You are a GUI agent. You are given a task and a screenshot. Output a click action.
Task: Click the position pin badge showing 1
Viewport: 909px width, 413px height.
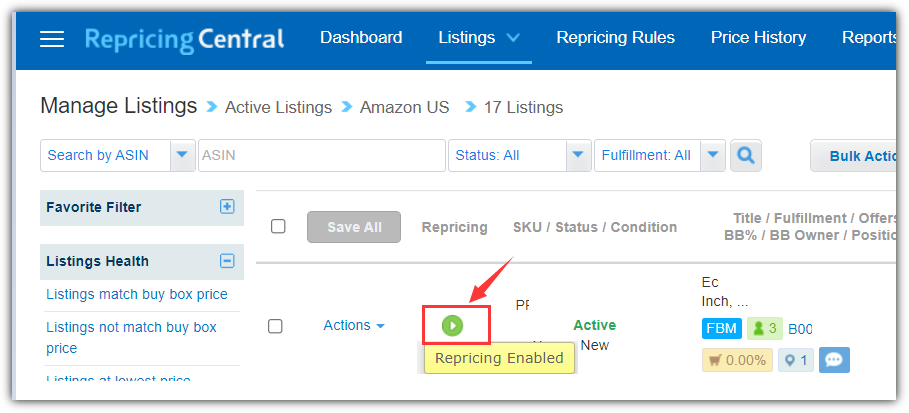pyautogui.click(x=796, y=360)
